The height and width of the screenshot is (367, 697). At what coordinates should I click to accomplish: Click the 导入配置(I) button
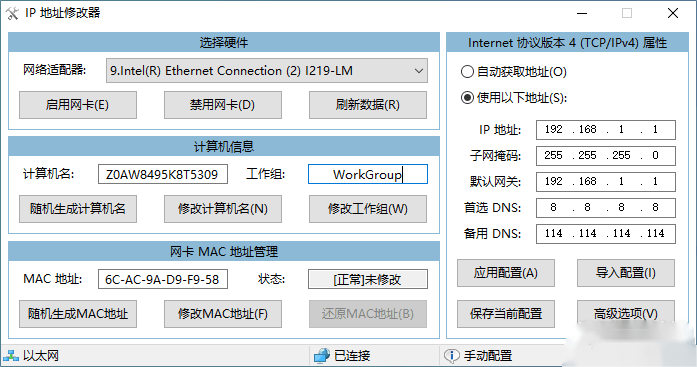pyautogui.click(x=626, y=273)
